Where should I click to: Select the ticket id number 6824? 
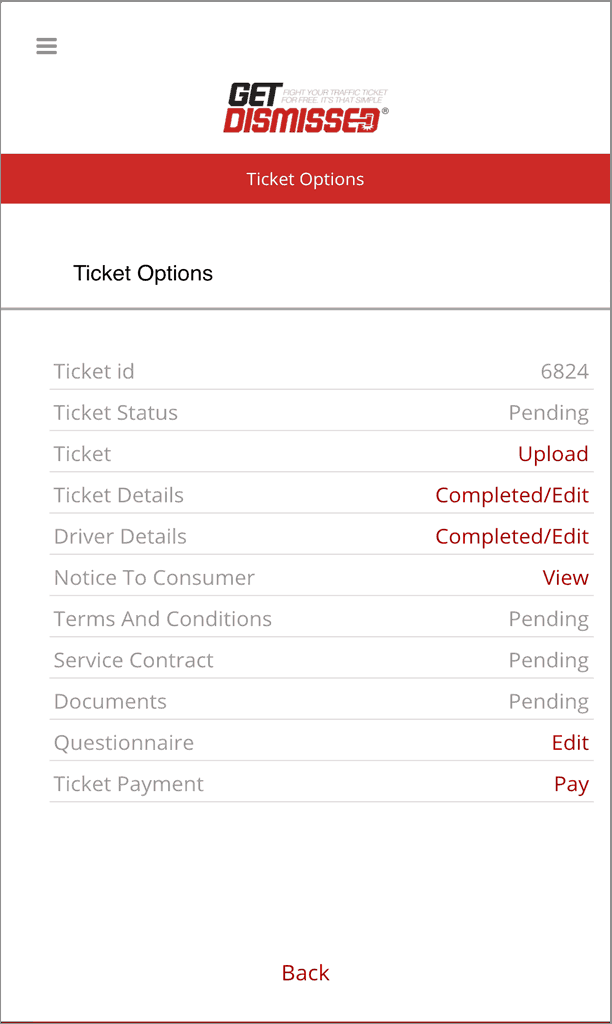point(564,372)
